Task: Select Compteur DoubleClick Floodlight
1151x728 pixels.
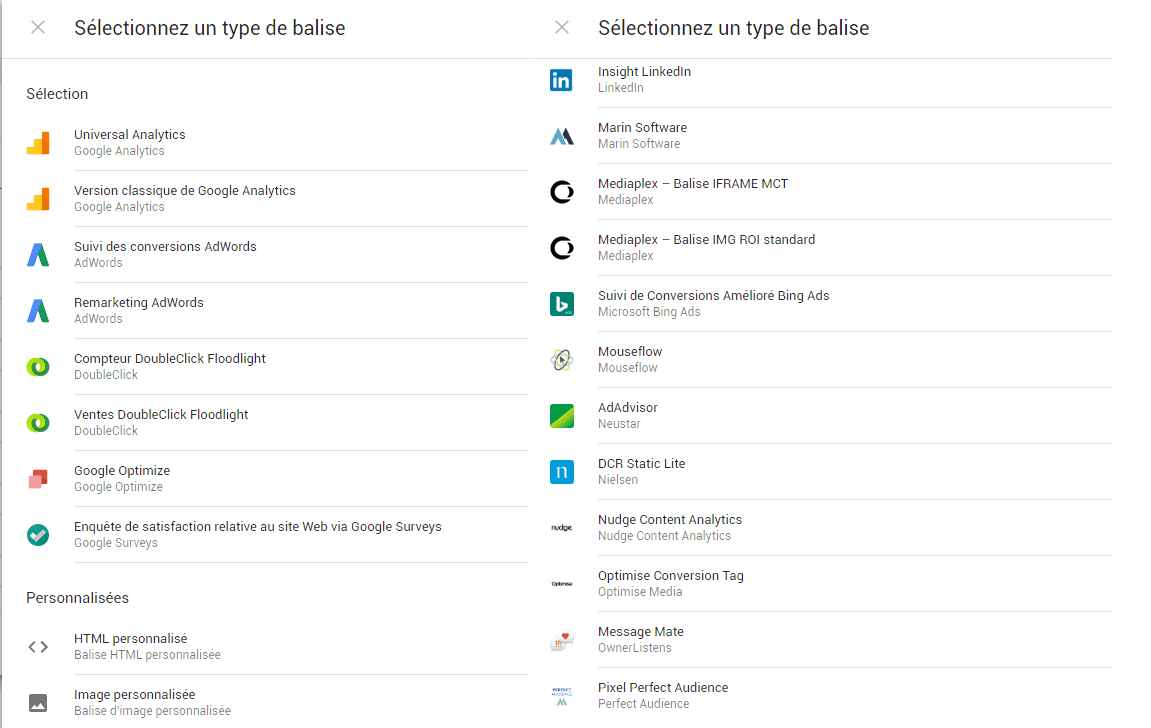Action: (x=277, y=366)
